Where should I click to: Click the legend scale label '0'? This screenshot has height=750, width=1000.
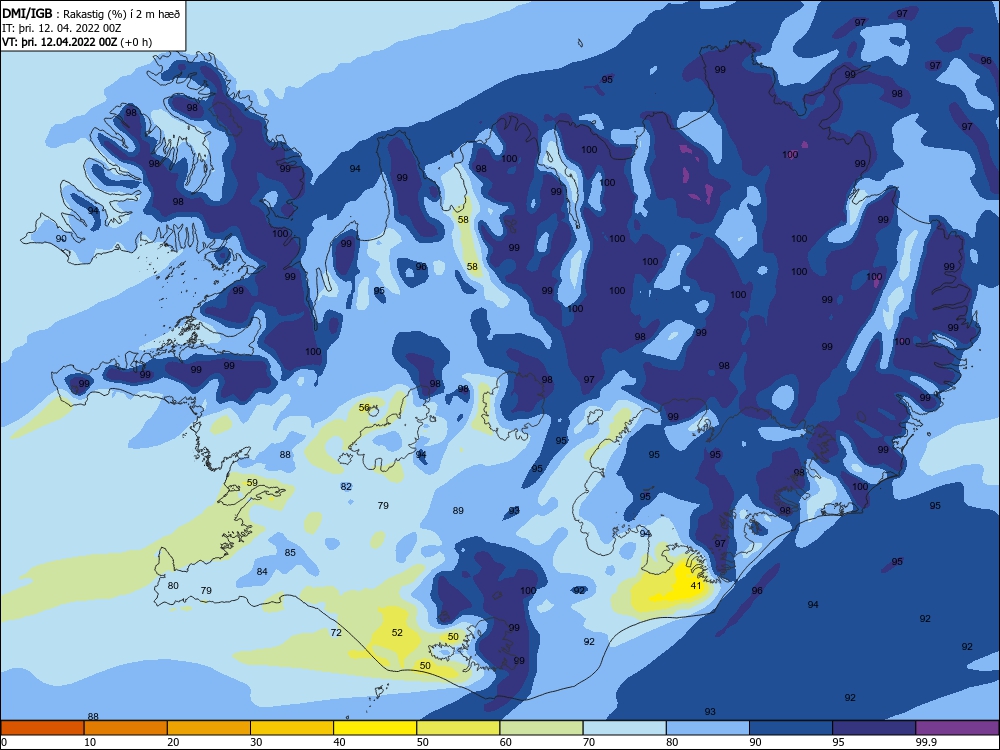4,742
